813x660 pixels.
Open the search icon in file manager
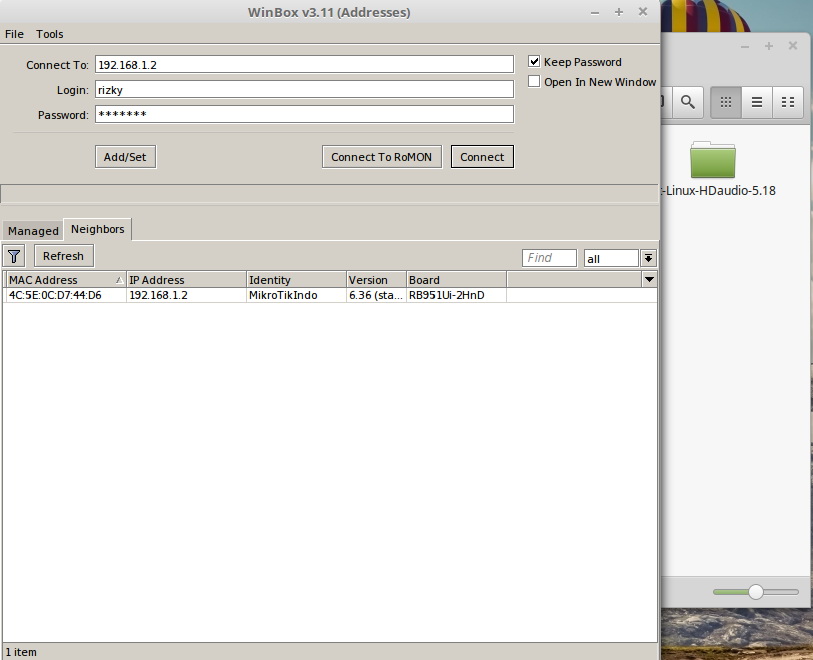pos(687,102)
